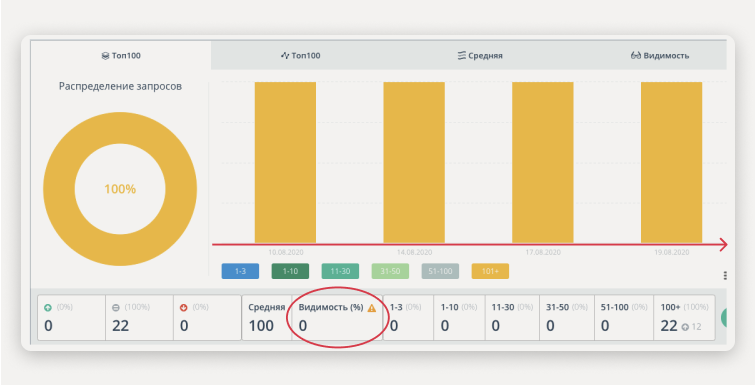Image resolution: width=756 pixels, height=385 pixels.
Task: Toggle the 51-100 legend filter
Action: pos(440,271)
